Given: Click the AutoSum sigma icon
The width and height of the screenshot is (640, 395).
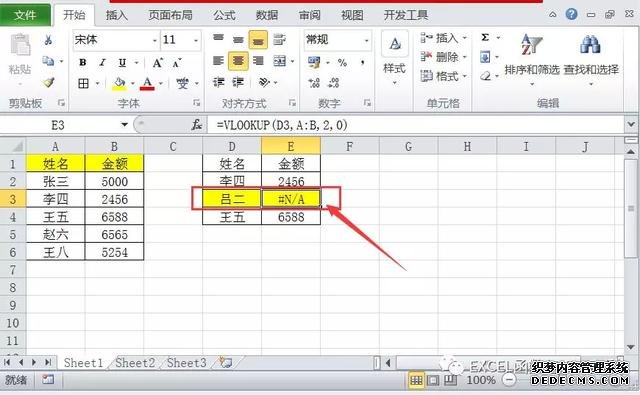Looking at the screenshot, I should (485, 38).
